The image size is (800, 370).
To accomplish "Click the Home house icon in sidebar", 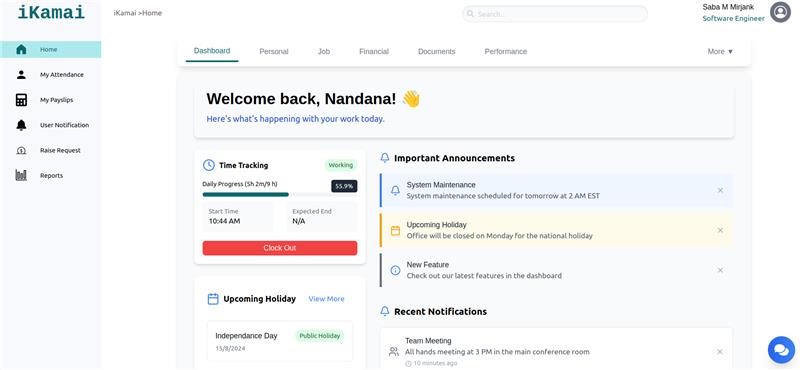I will coord(21,50).
